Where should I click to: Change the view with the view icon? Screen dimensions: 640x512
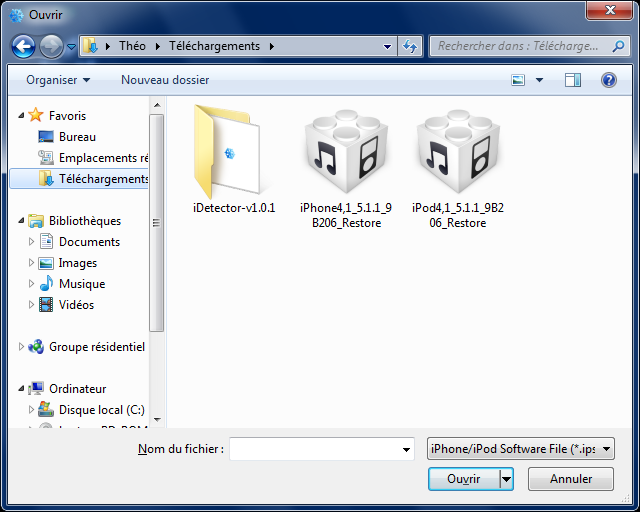(518, 80)
